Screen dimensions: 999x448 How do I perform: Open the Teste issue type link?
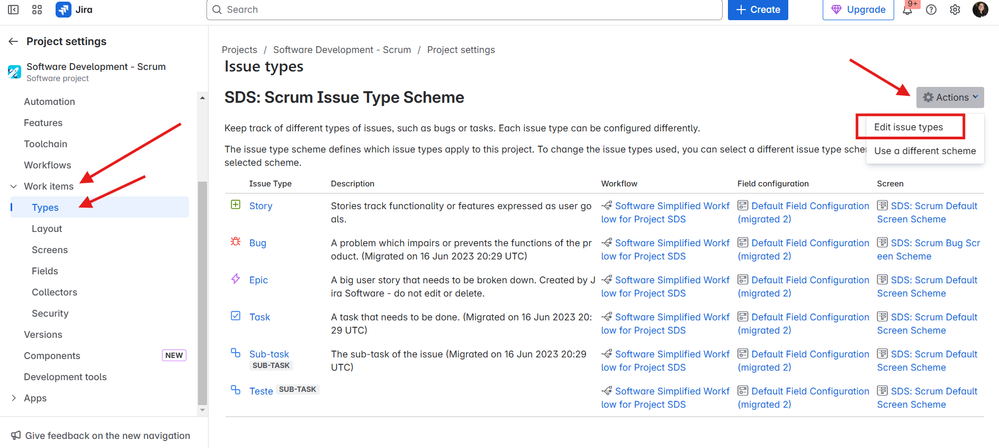point(261,391)
